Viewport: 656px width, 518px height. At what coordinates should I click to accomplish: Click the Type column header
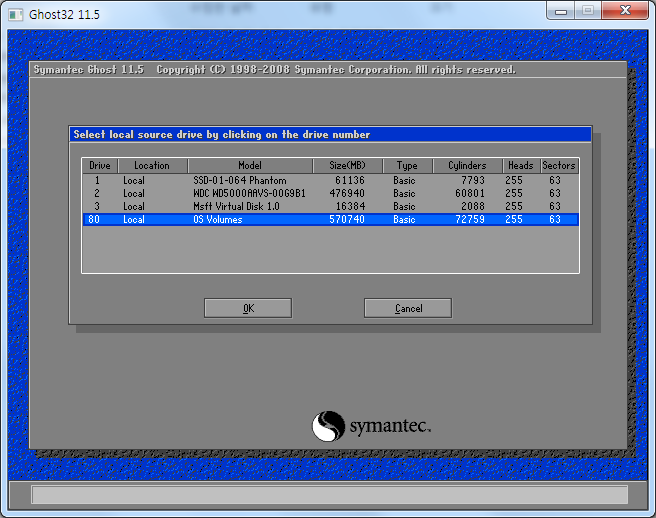(407, 166)
